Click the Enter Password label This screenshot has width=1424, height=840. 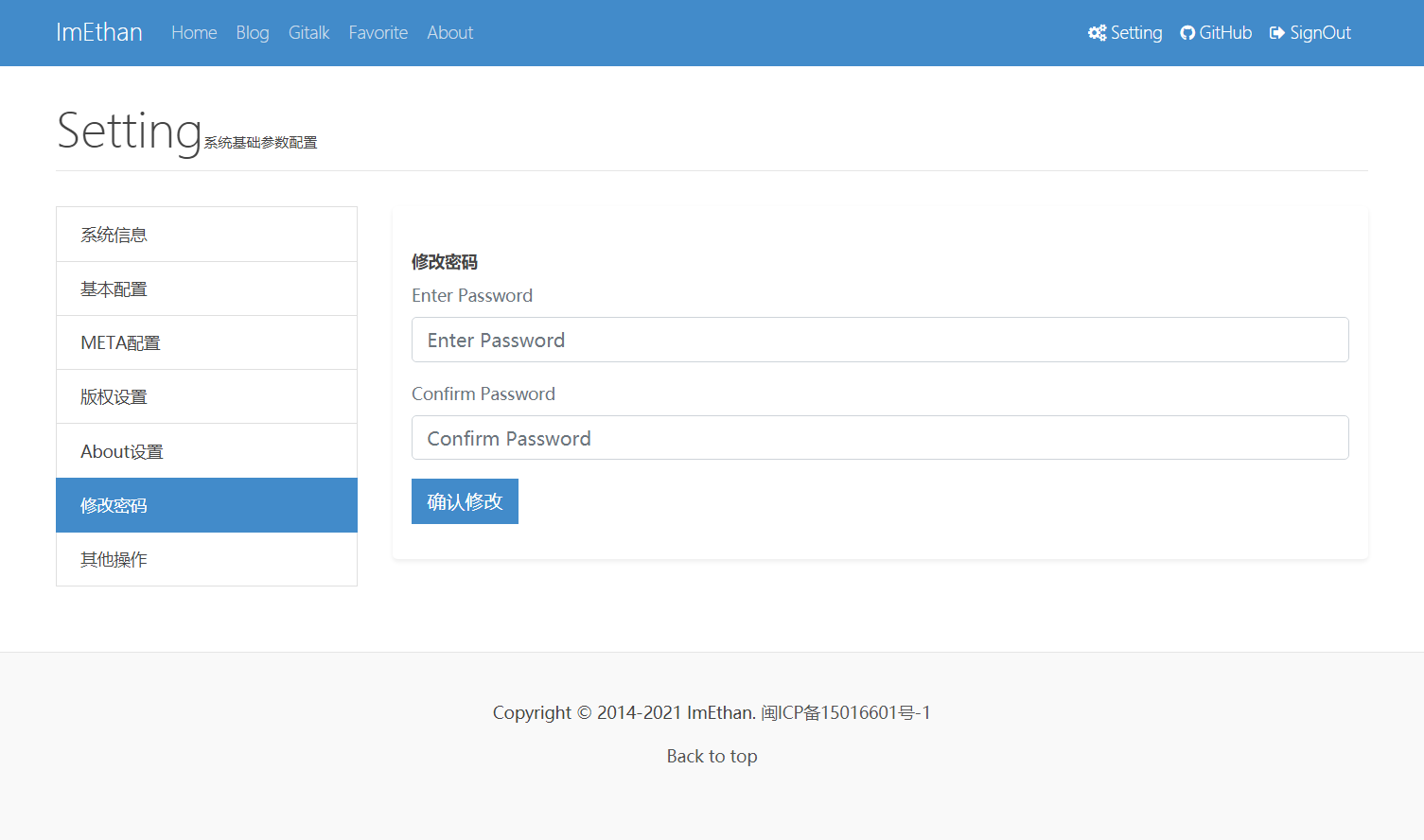472,295
